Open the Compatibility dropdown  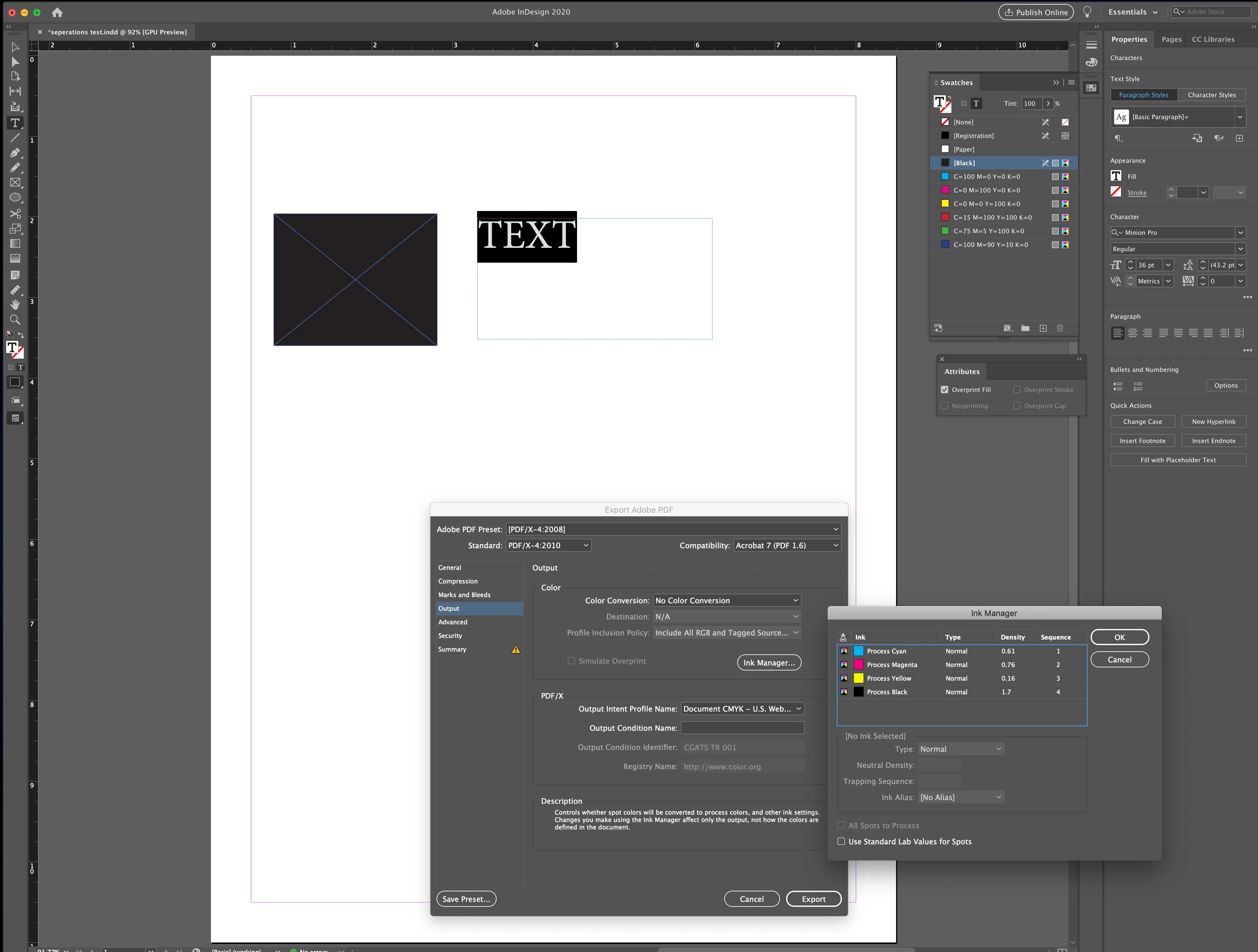pyautogui.click(x=787, y=545)
